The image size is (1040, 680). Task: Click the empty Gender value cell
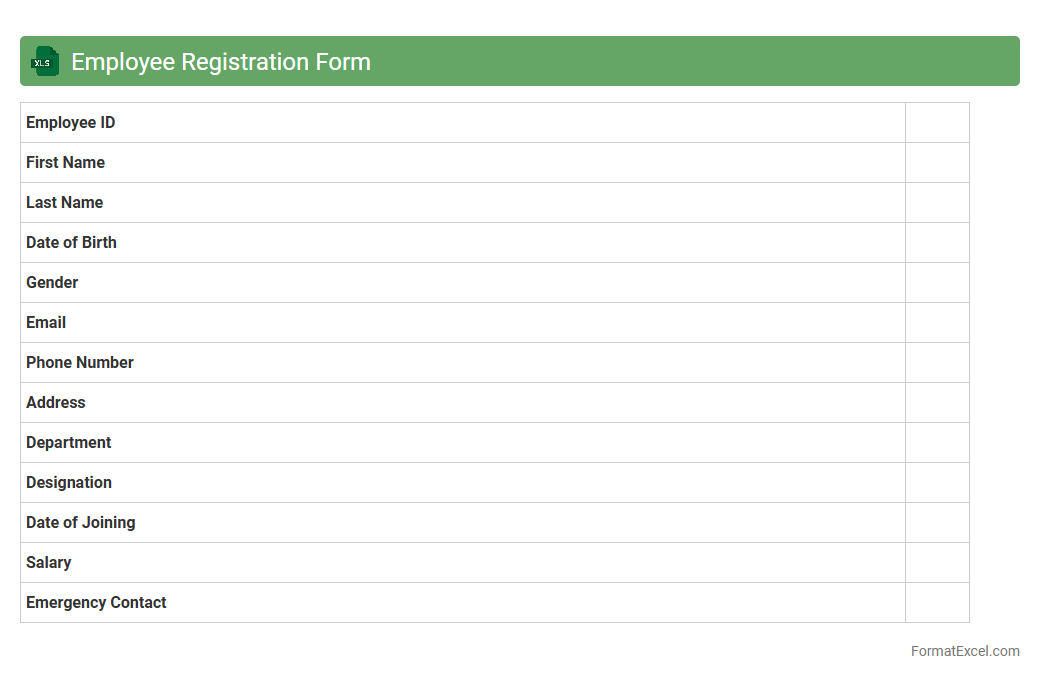click(937, 283)
